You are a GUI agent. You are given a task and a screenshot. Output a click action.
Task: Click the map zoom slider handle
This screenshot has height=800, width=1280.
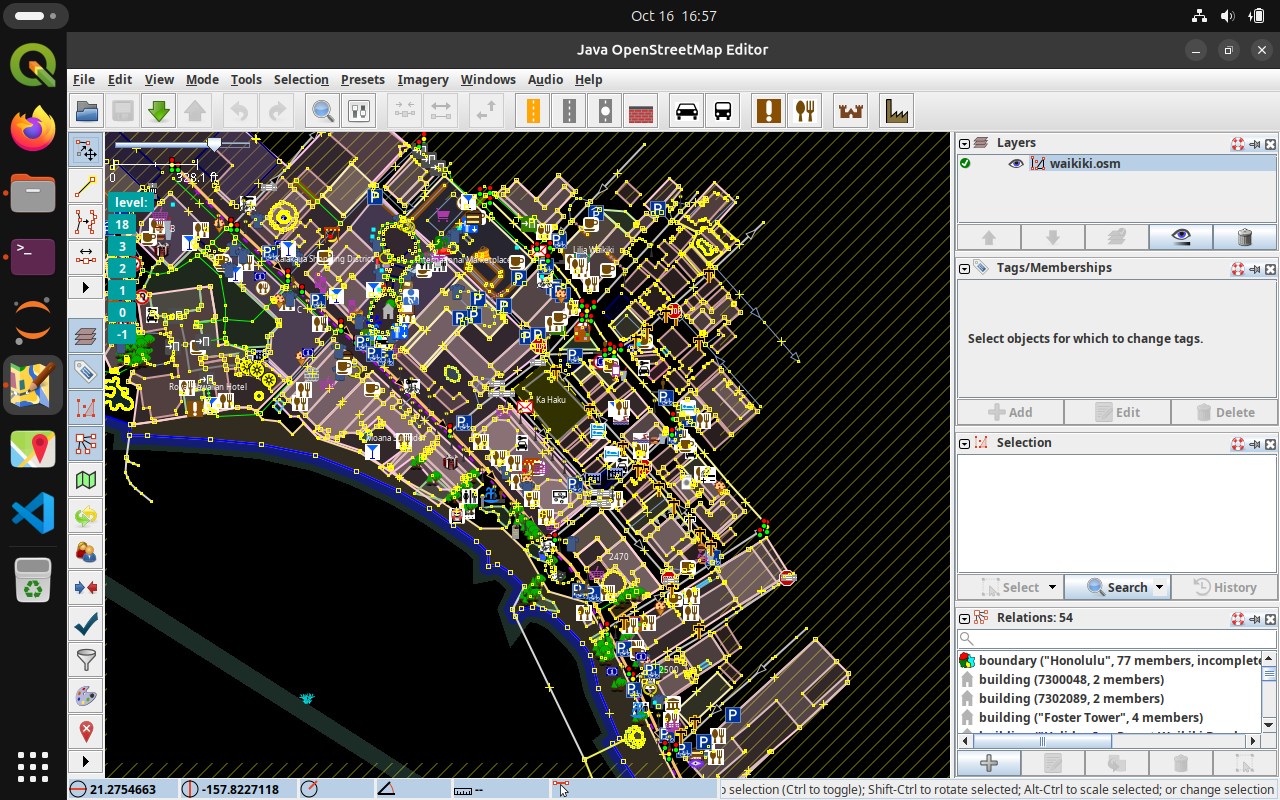point(214,145)
